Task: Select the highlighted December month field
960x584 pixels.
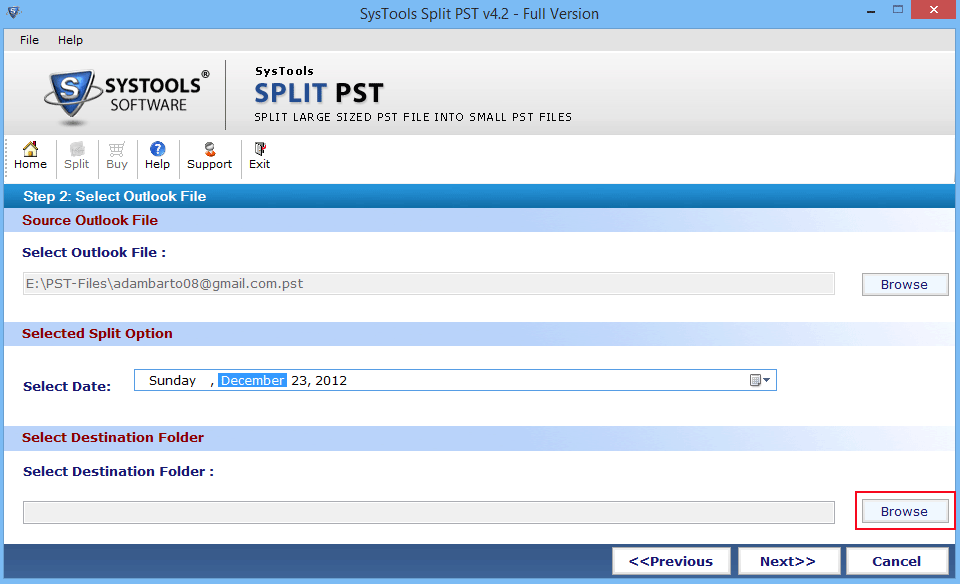Action: pyautogui.click(x=252, y=380)
